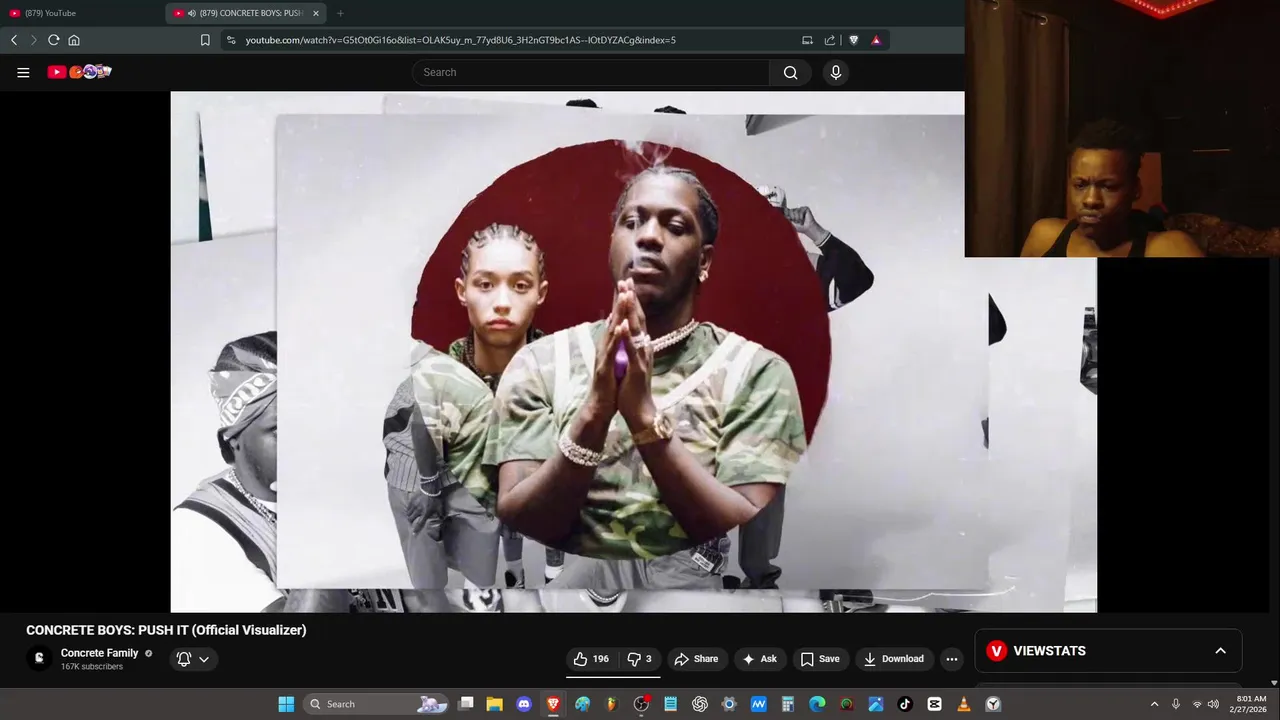
Task: Go to YouTube home via logo
Action: pyautogui.click(x=79, y=72)
